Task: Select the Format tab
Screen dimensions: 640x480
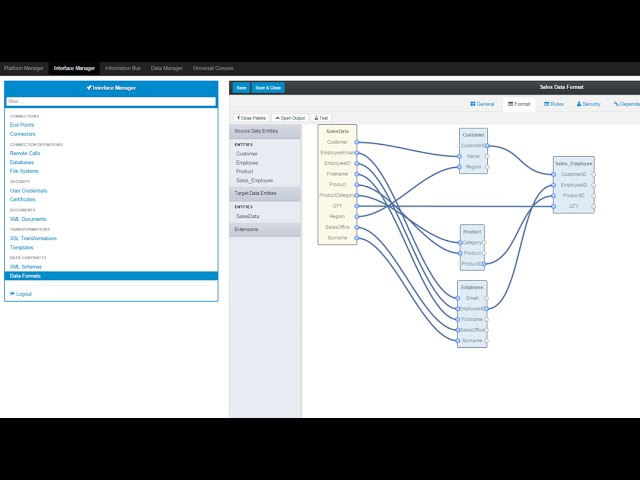Action: coord(519,104)
